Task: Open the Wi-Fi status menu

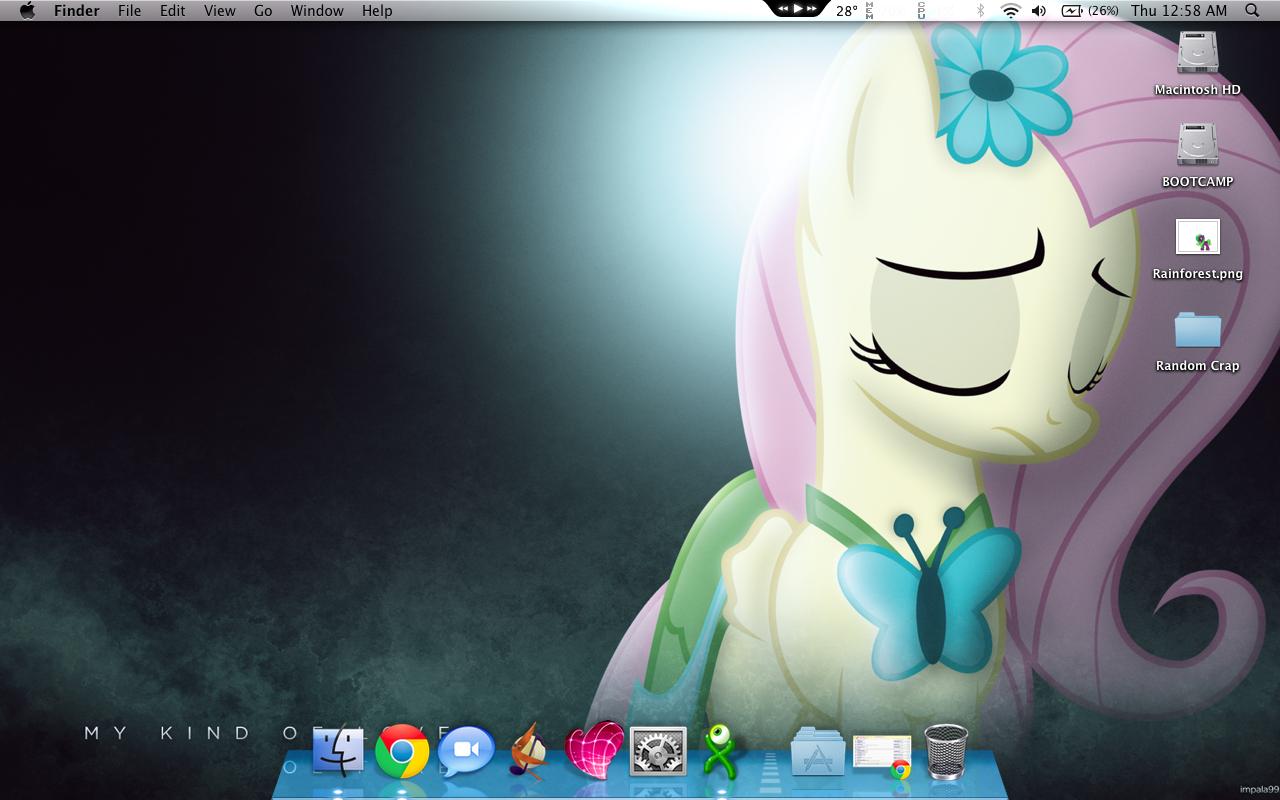Action: [x=1010, y=11]
